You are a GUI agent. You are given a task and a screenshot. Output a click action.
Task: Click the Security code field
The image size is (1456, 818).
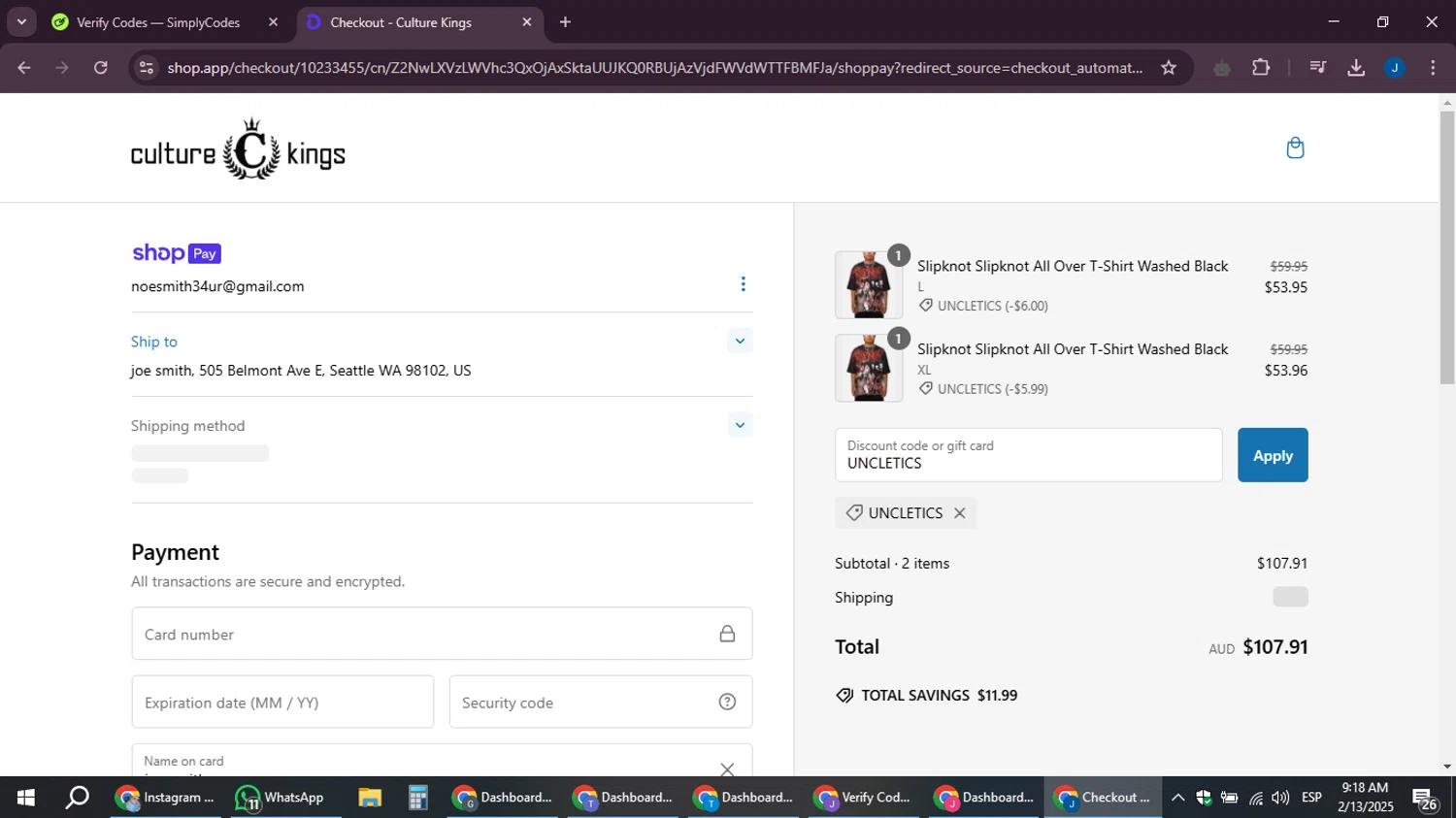click(601, 702)
